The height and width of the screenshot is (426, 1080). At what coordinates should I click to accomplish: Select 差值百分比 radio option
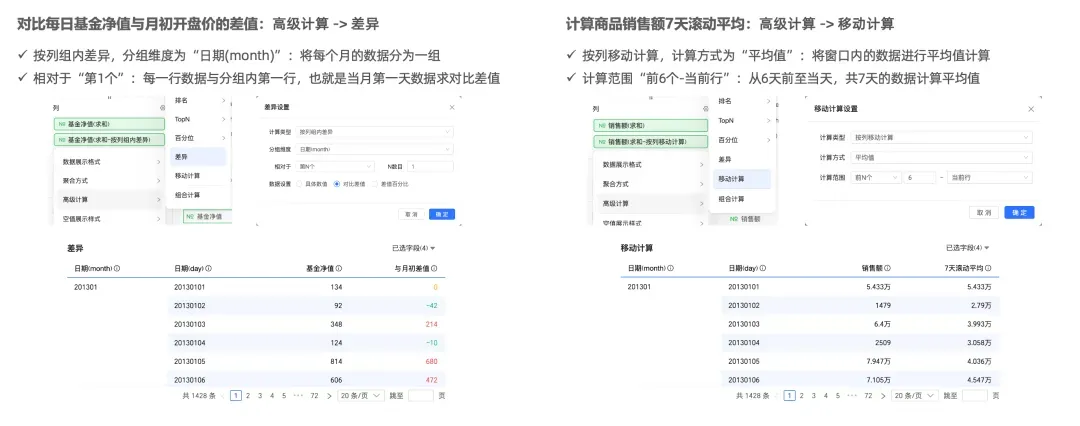[x=375, y=184]
